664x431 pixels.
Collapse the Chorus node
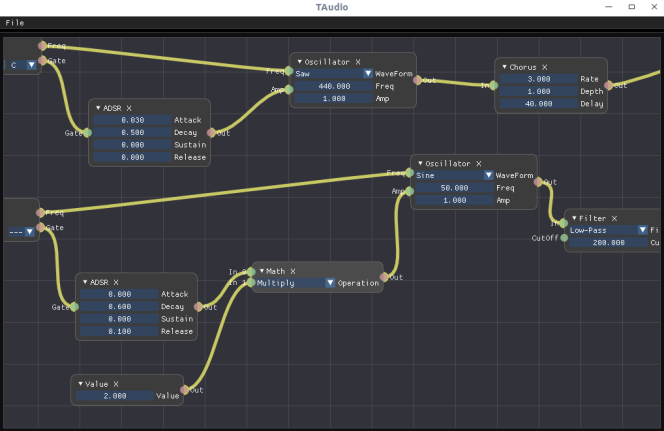tap(504, 67)
